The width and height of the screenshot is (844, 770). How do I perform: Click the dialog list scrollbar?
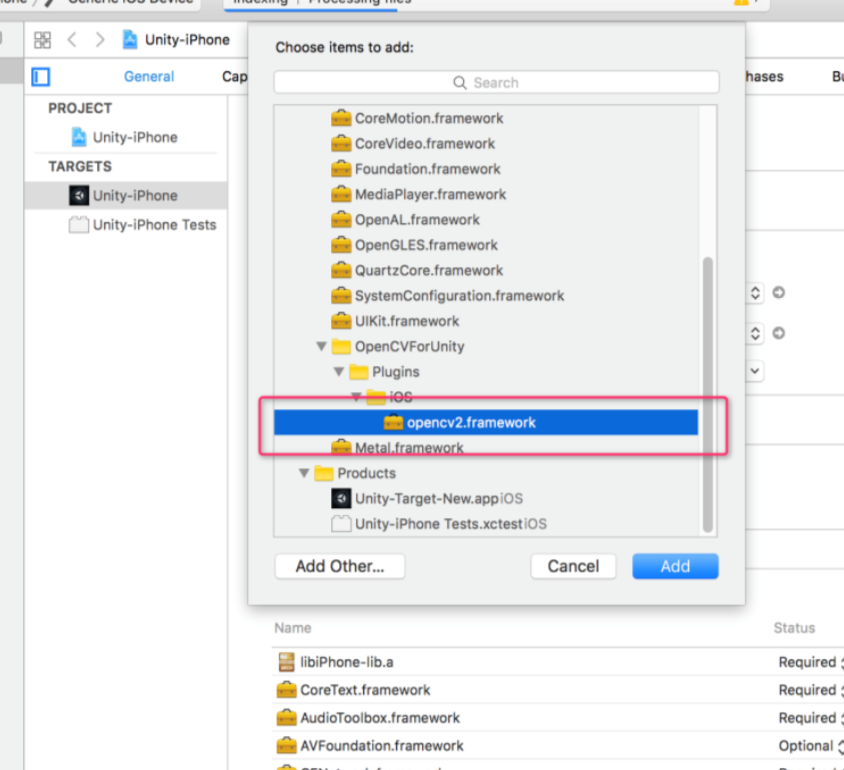click(708, 394)
